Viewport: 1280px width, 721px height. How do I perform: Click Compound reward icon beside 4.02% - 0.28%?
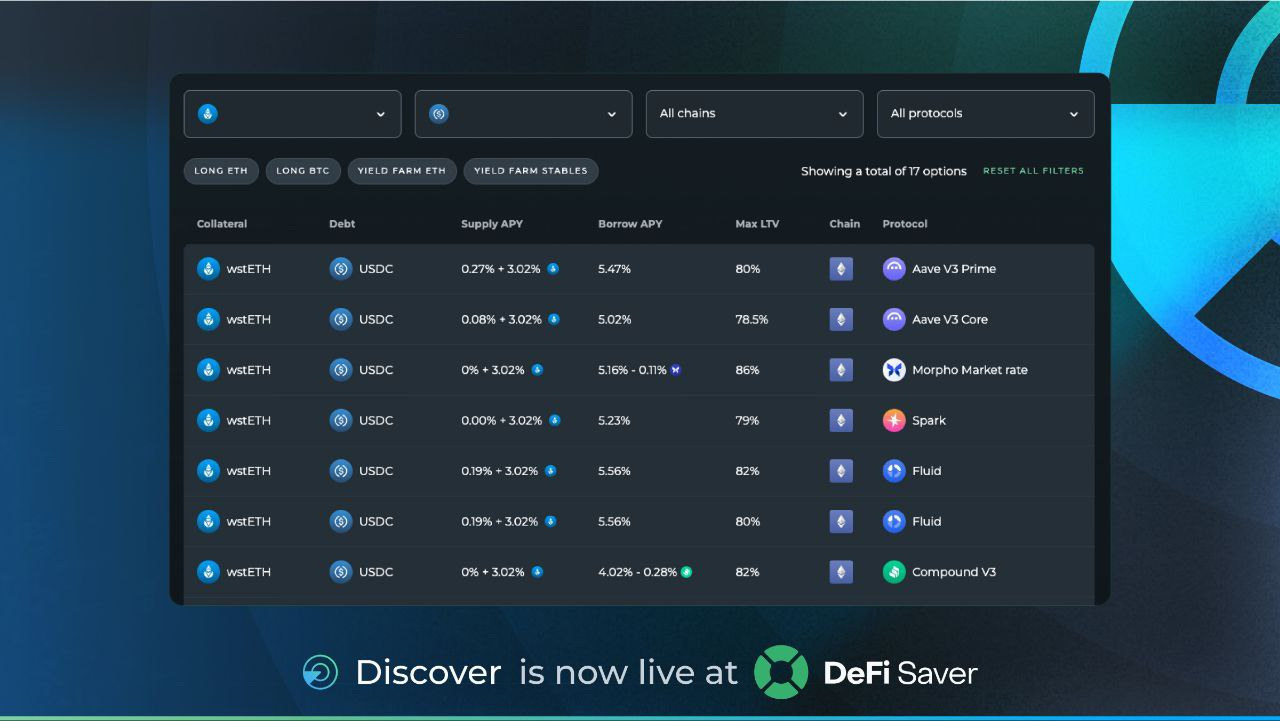coord(686,572)
